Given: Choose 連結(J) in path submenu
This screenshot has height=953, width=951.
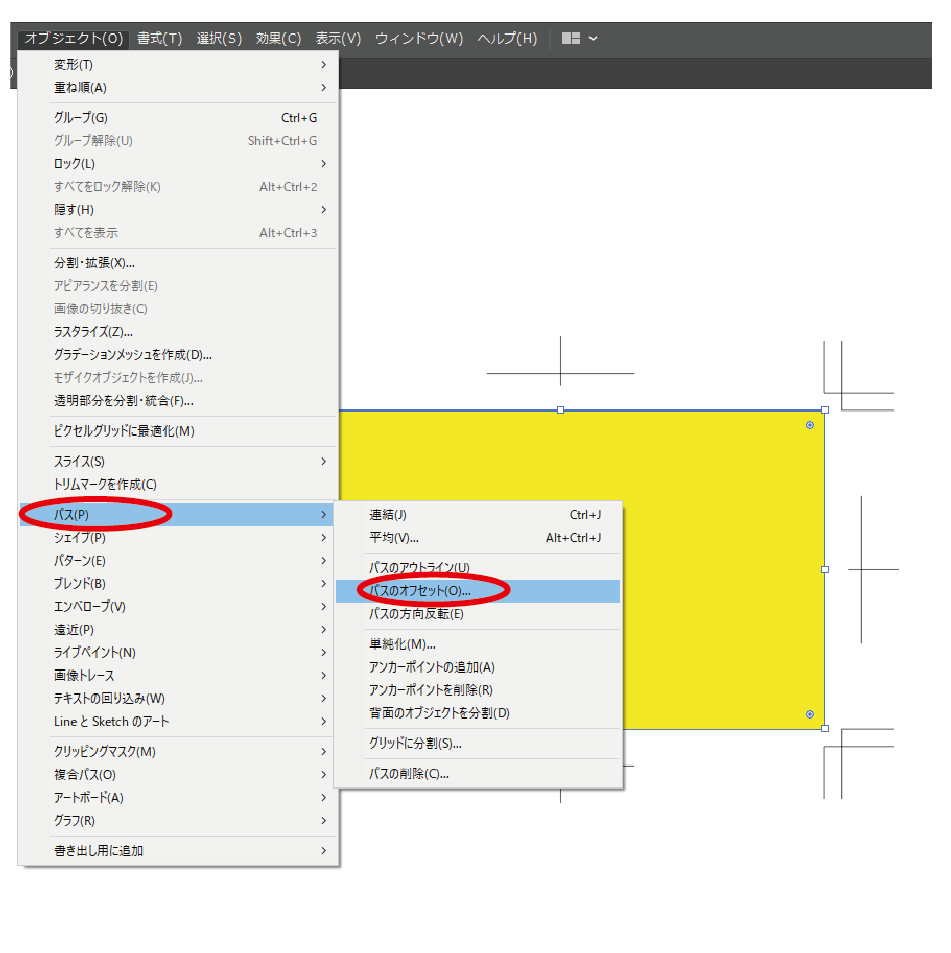Looking at the screenshot, I should [x=478, y=515].
